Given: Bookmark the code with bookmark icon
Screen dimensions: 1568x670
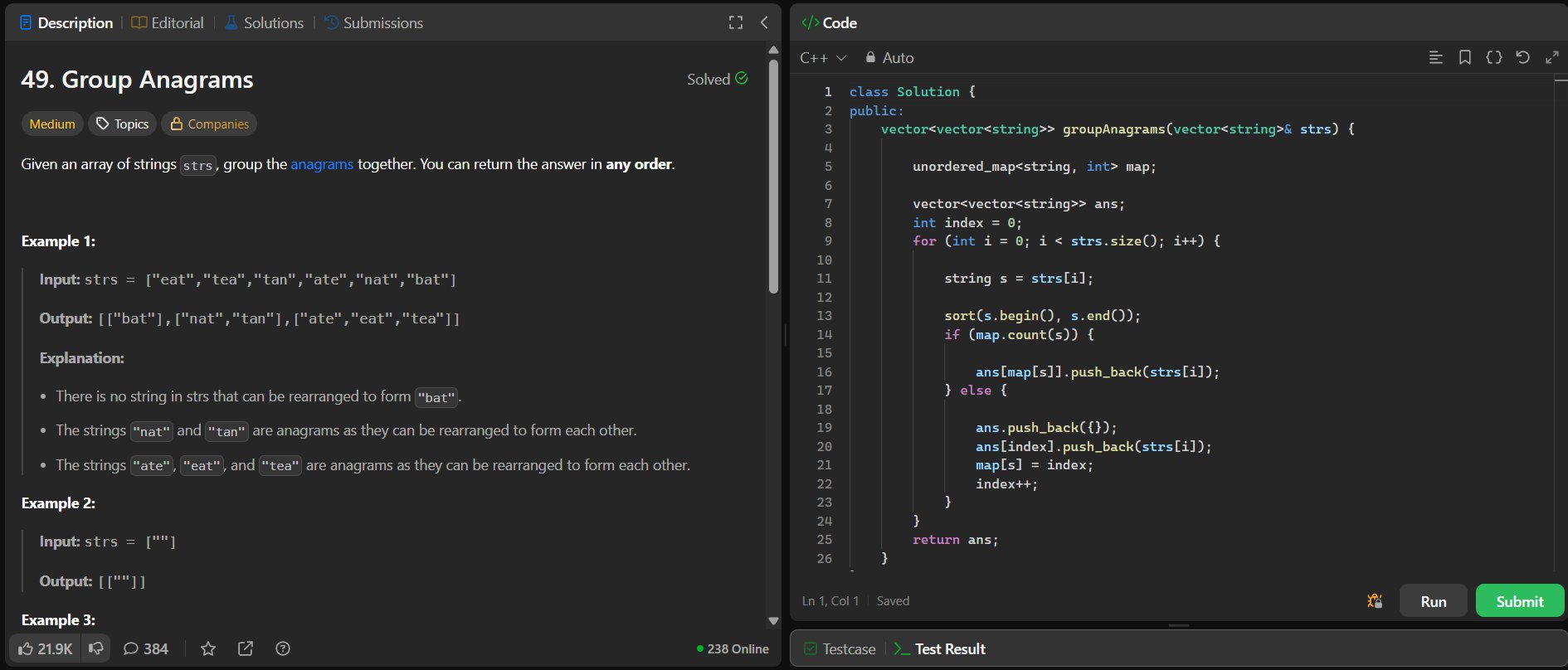Looking at the screenshot, I should click(1465, 57).
